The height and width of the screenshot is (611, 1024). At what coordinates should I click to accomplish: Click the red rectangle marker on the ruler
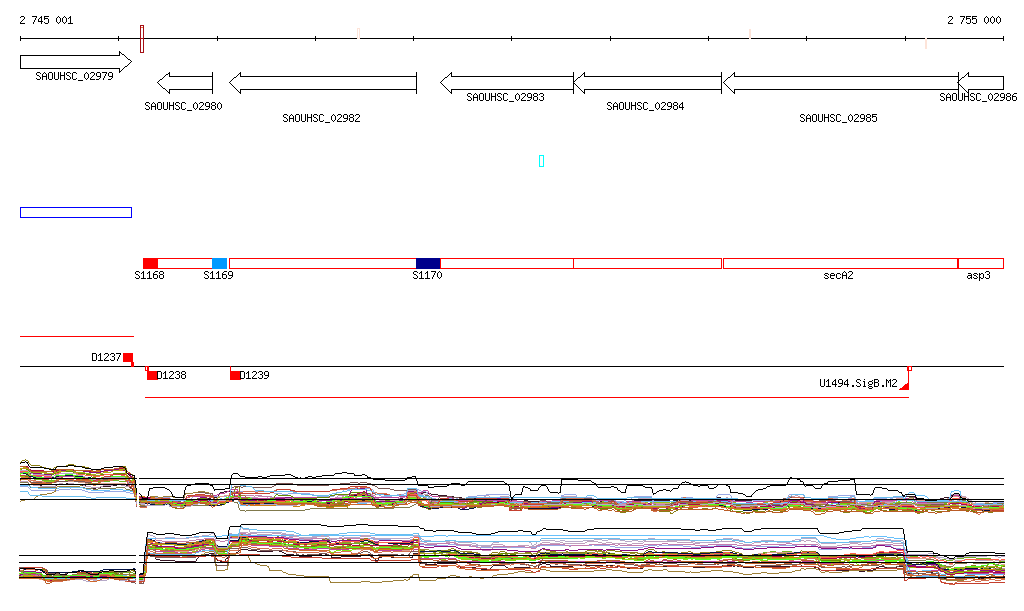142,39
